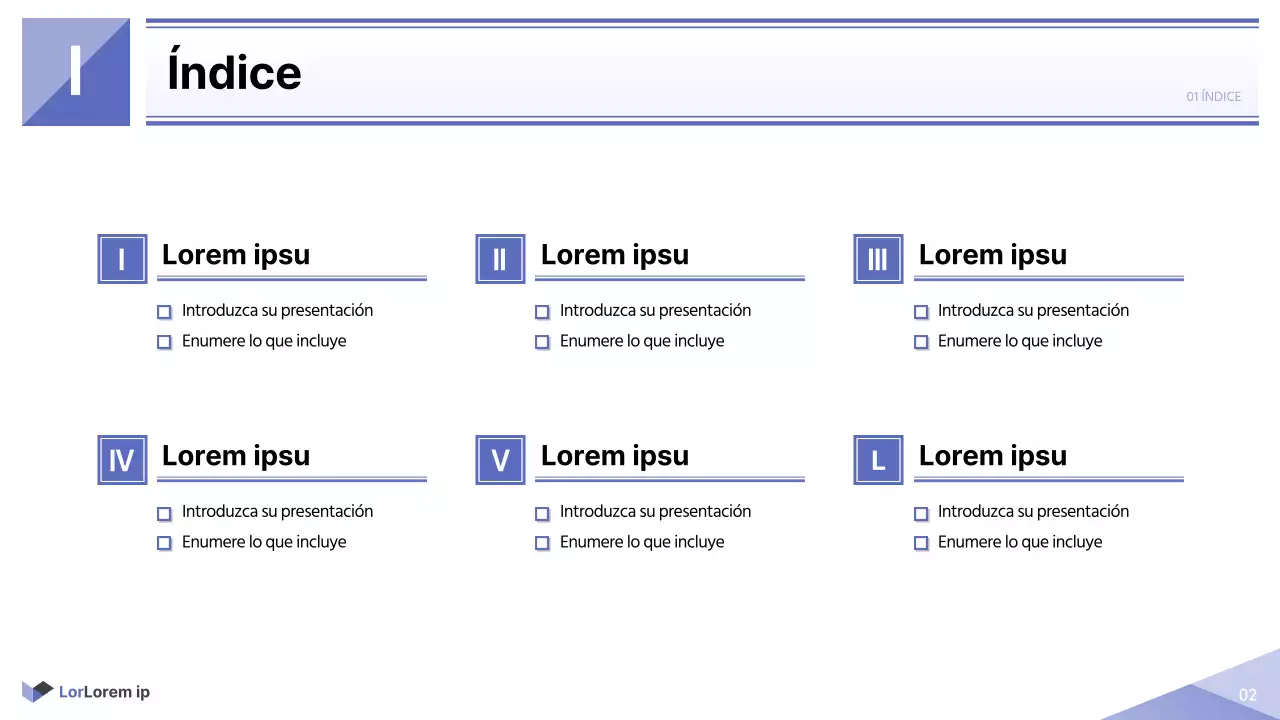Click the '01 ÍNDICE' header label
The width and height of the screenshot is (1280, 720).
(x=1213, y=97)
